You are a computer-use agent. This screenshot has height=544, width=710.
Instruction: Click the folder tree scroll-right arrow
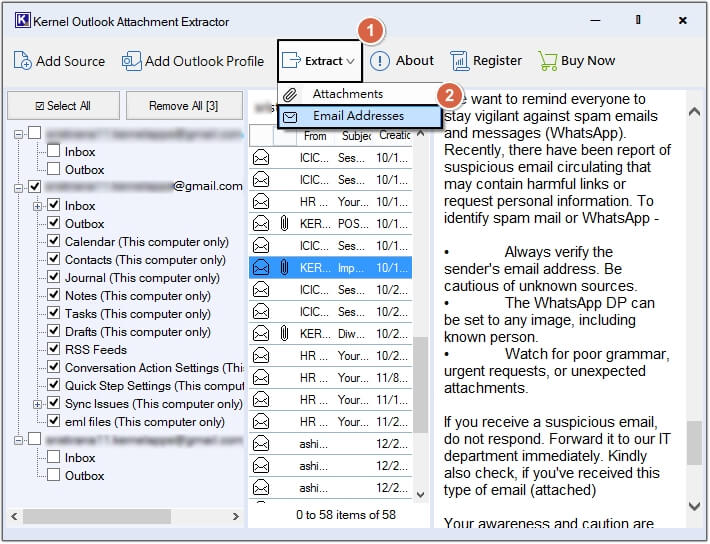point(235,516)
